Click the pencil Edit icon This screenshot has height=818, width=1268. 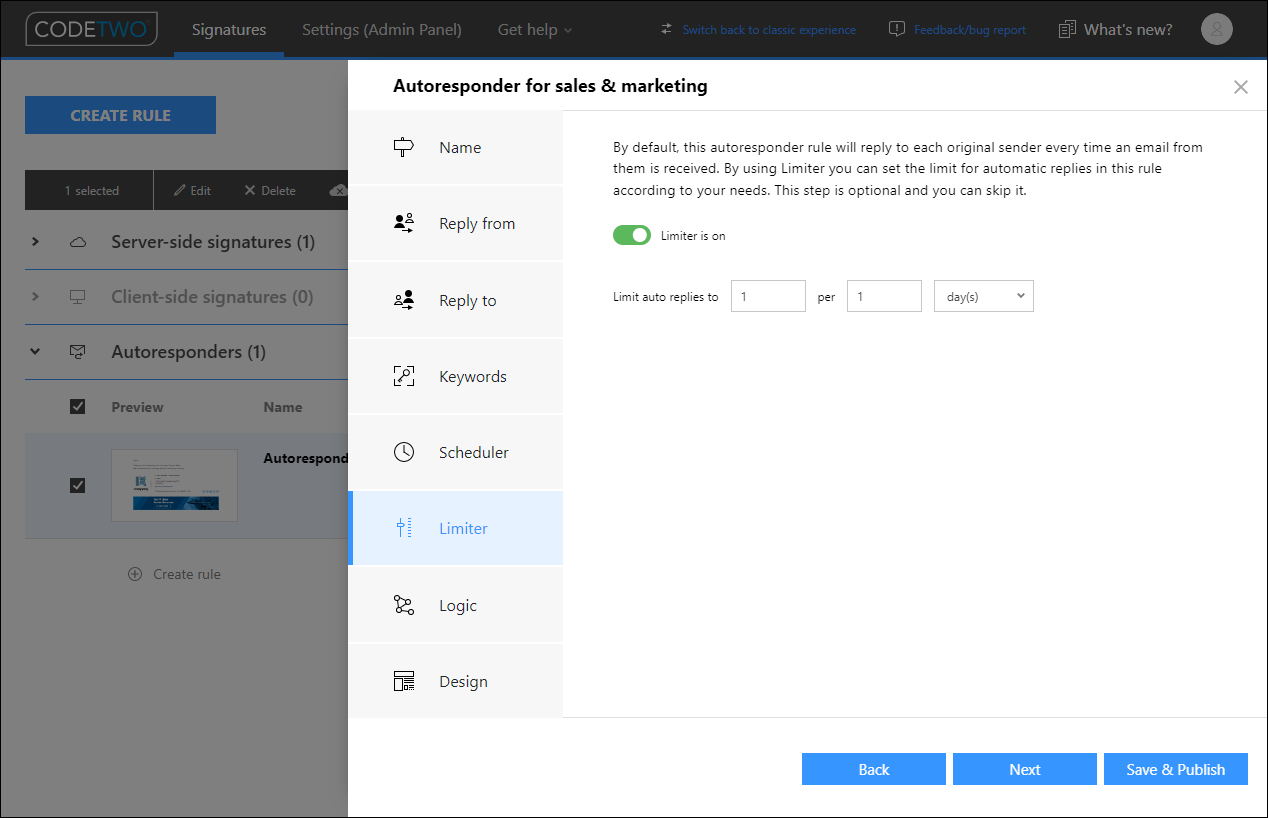tap(180, 190)
